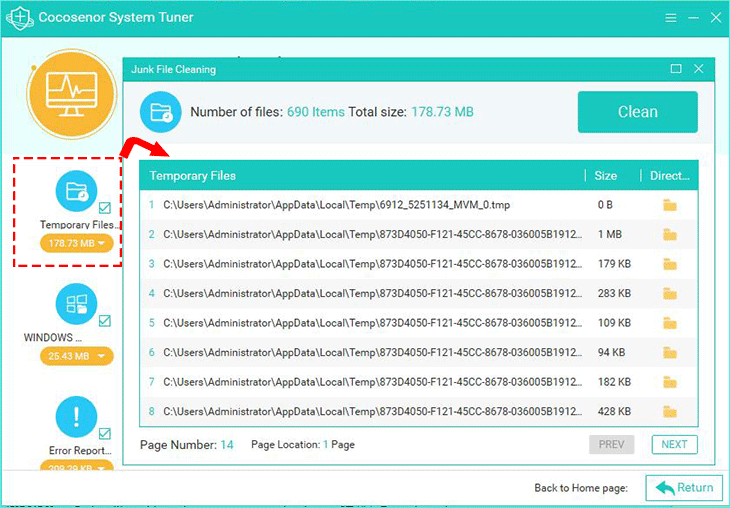This screenshot has width=730, height=508.
Task: Open folder for the 109 KB file
Action: tap(669, 323)
